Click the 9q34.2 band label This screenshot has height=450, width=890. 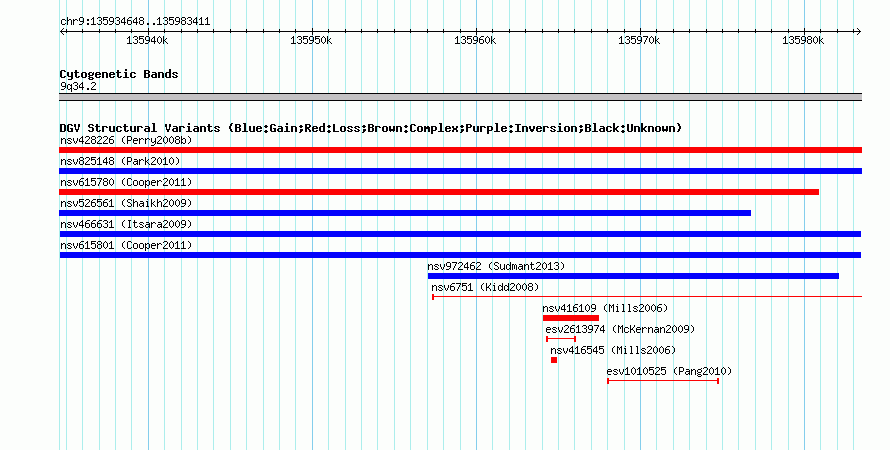click(x=78, y=86)
